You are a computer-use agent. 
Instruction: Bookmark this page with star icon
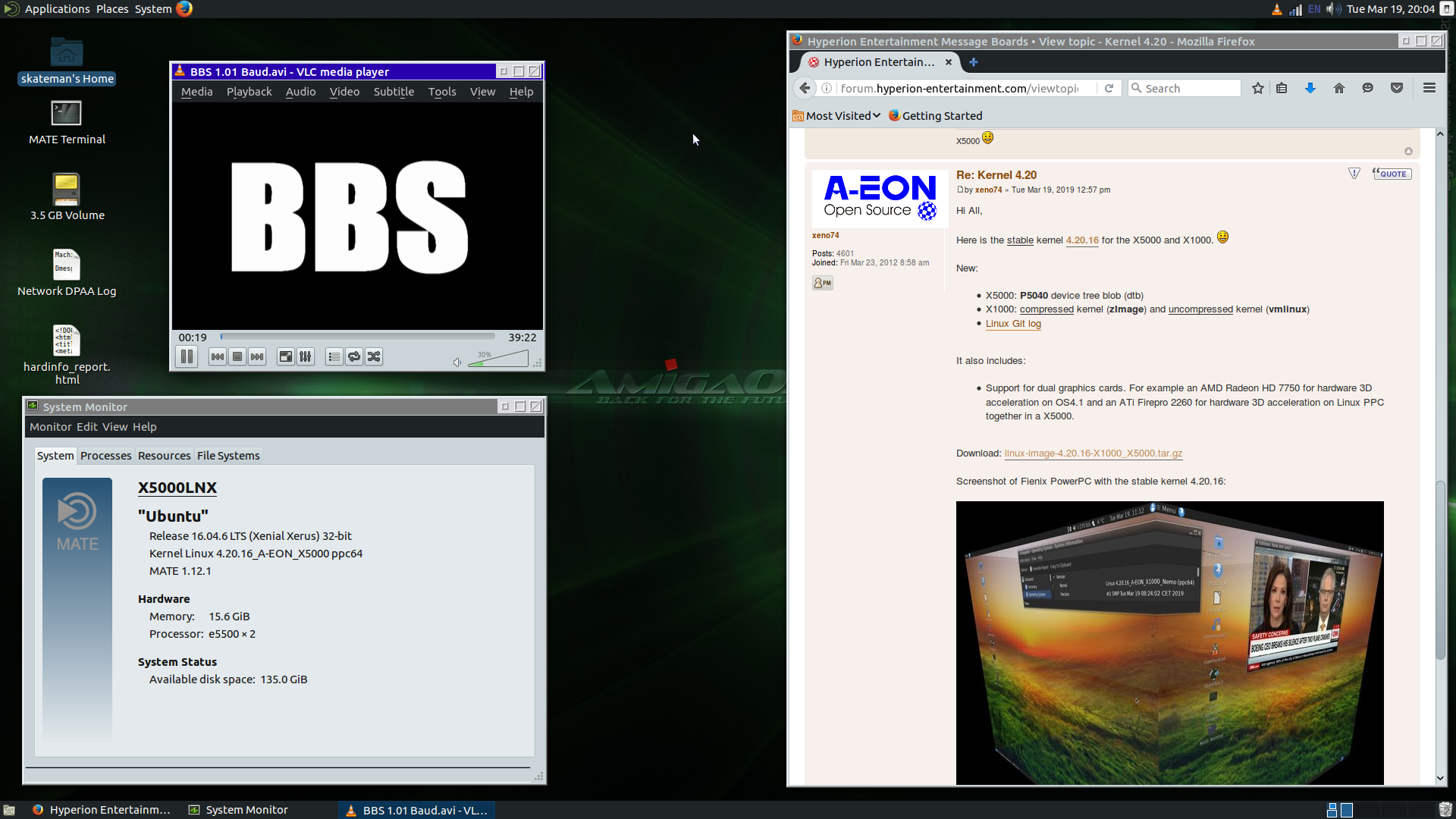[1258, 88]
